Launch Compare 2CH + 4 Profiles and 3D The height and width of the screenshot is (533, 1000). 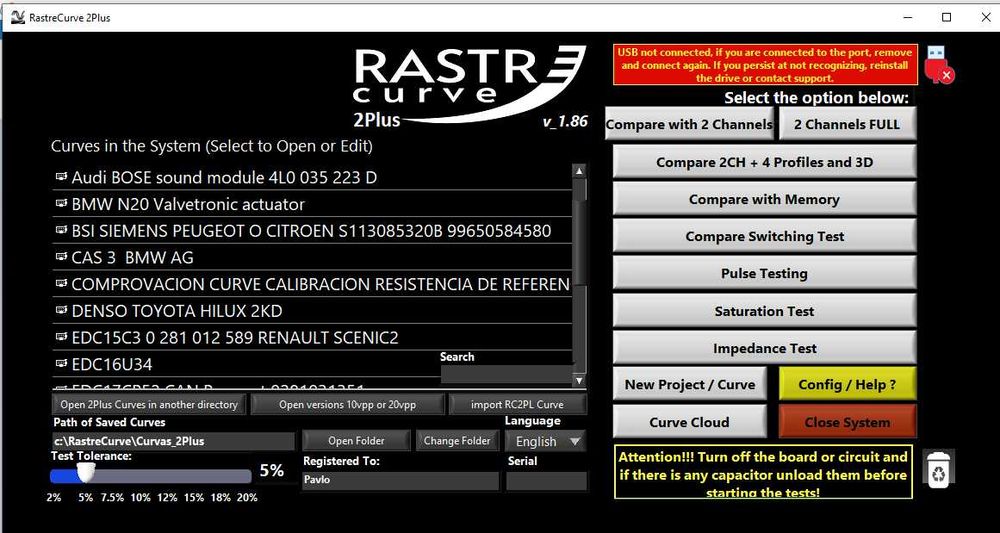(764, 162)
